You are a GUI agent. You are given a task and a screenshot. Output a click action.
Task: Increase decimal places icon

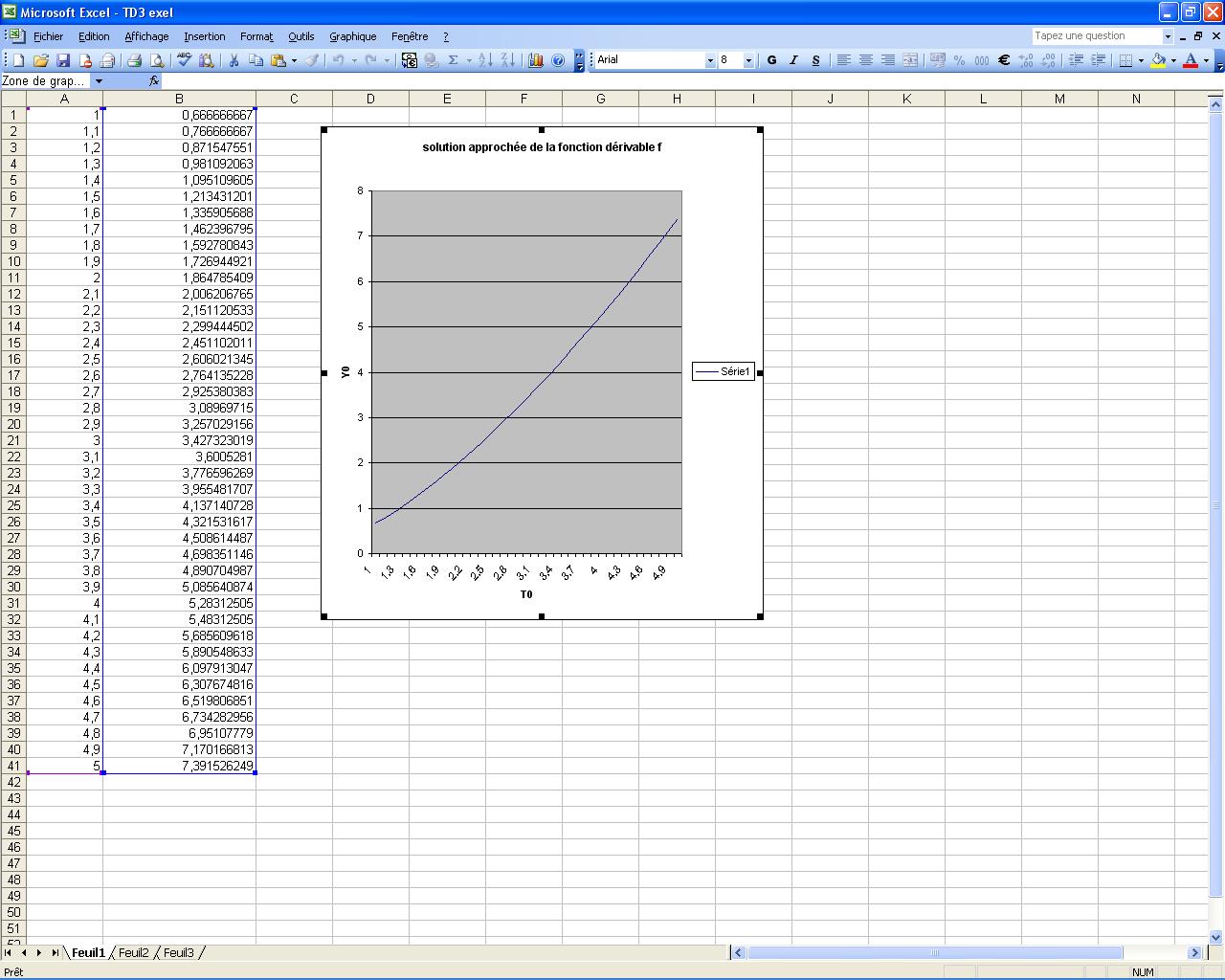click(x=1026, y=60)
